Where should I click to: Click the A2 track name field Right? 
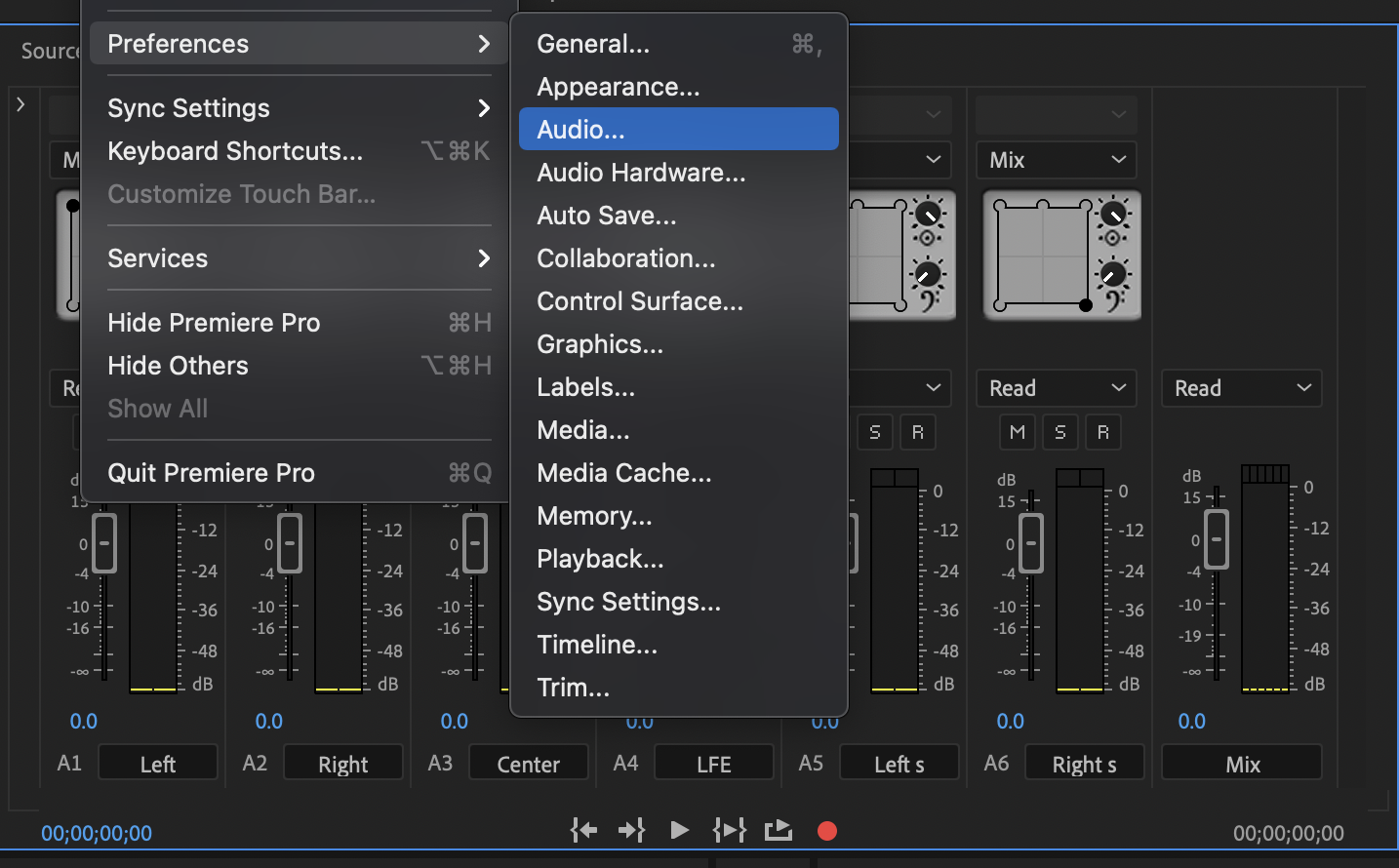click(343, 764)
